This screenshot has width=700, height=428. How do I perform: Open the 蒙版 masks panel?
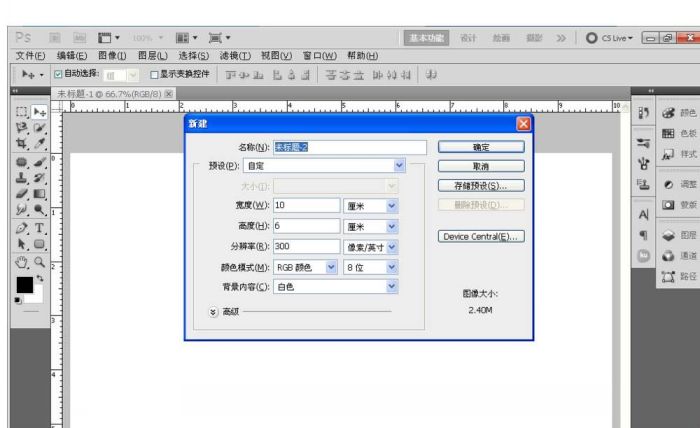679,205
